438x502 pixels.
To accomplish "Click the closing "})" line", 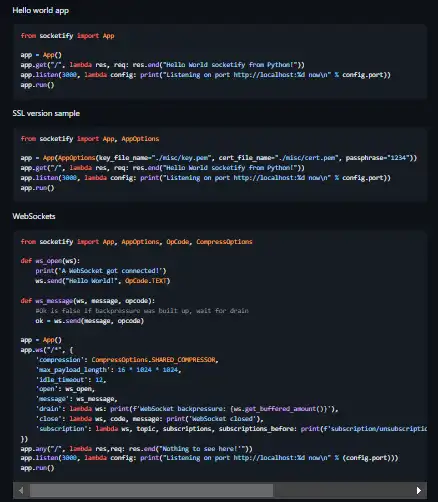I will click(24, 439).
